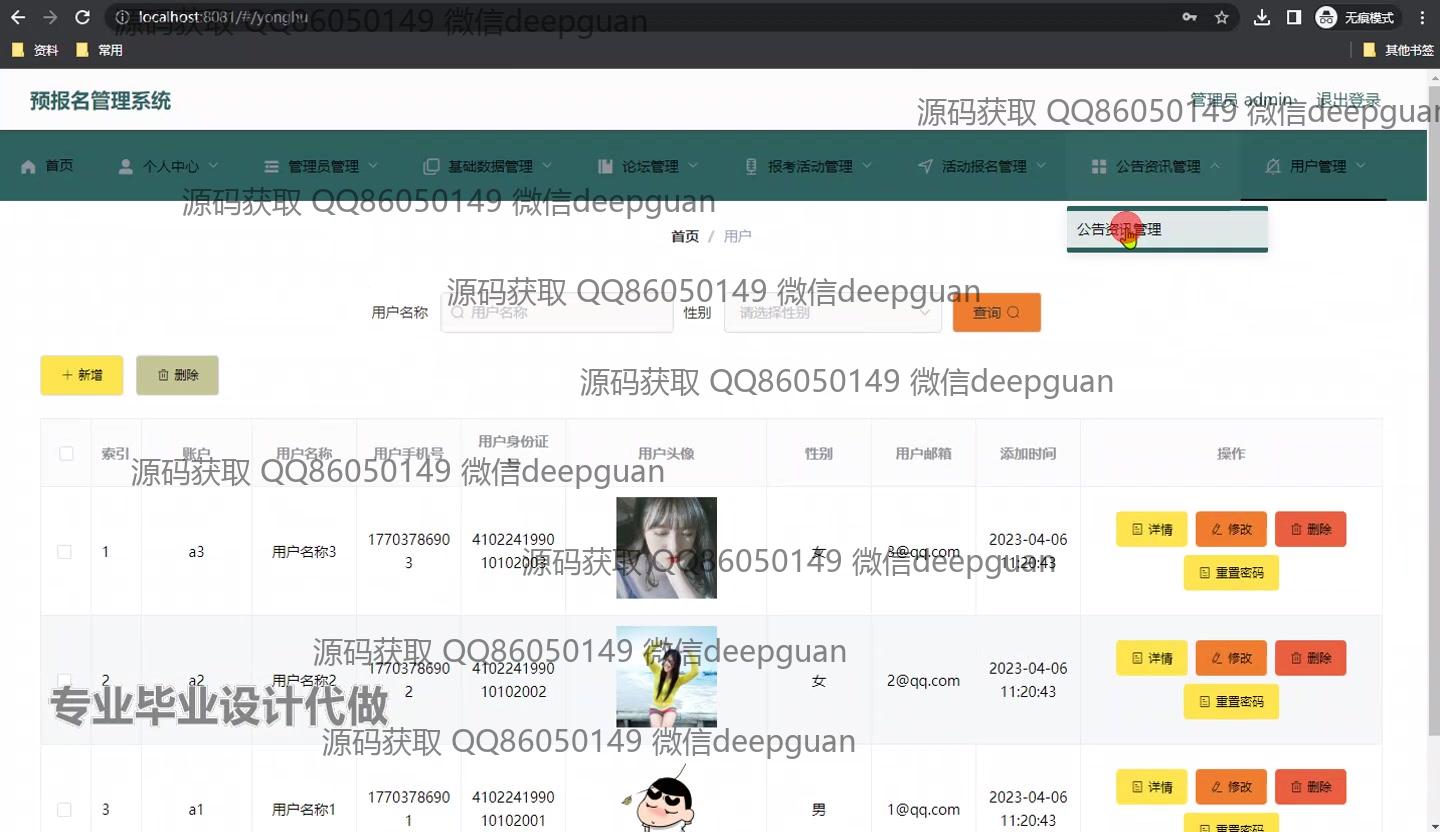Expand the 报考活动管理 dropdown
The width and height of the screenshot is (1440, 832).
pyautogui.click(x=809, y=166)
